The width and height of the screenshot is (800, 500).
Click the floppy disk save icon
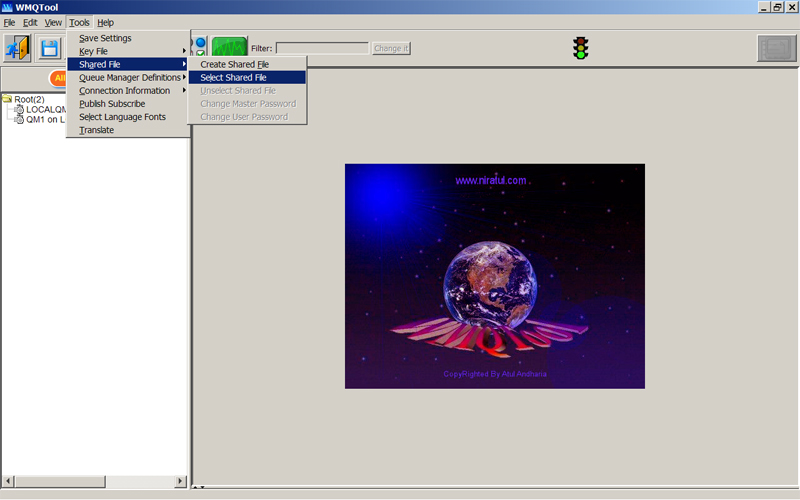click(49, 48)
